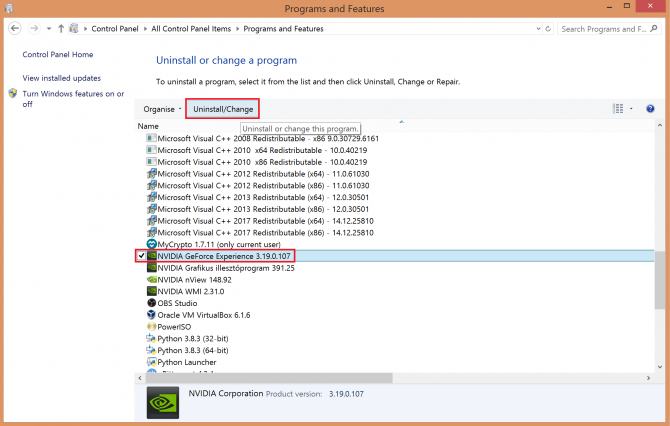
Task: Click the horizontal scrollbar thumb
Action: pyautogui.click(x=269, y=378)
